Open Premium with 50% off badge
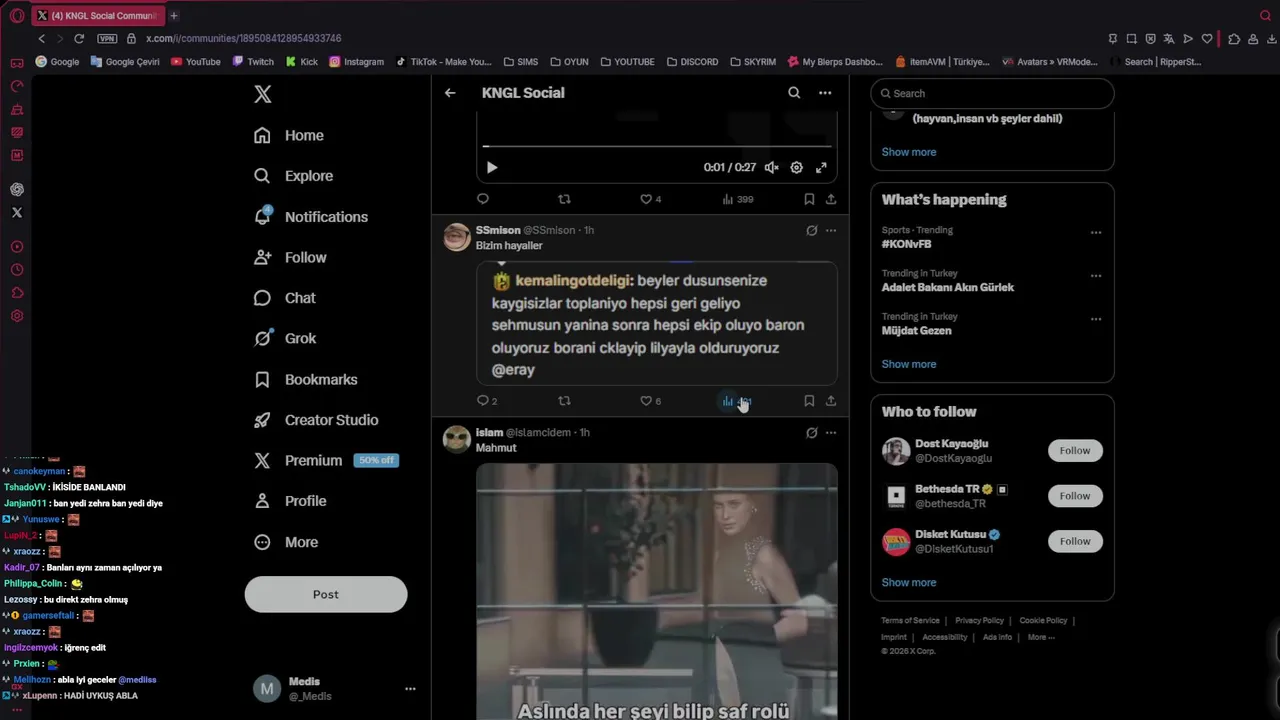 tap(326, 460)
